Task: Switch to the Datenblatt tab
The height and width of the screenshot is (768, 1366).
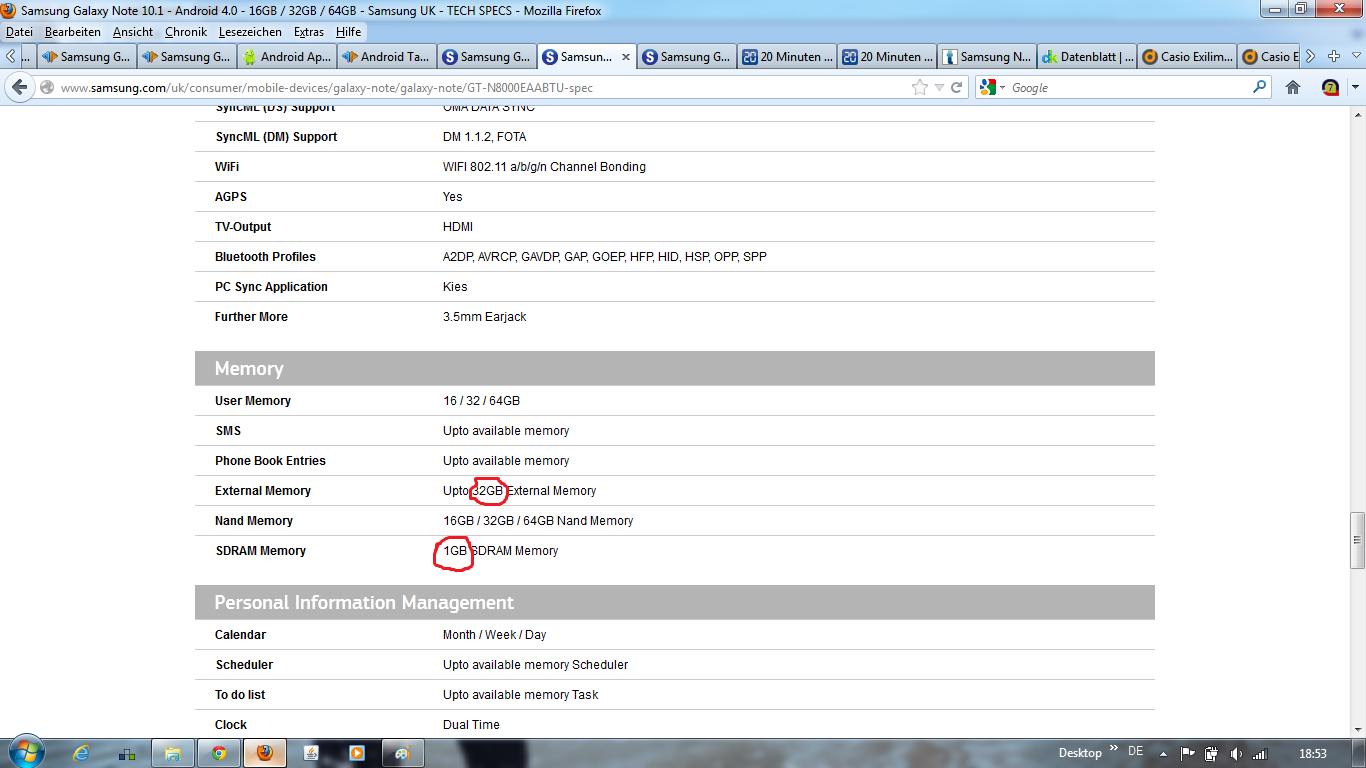Action: [x=1087, y=57]
